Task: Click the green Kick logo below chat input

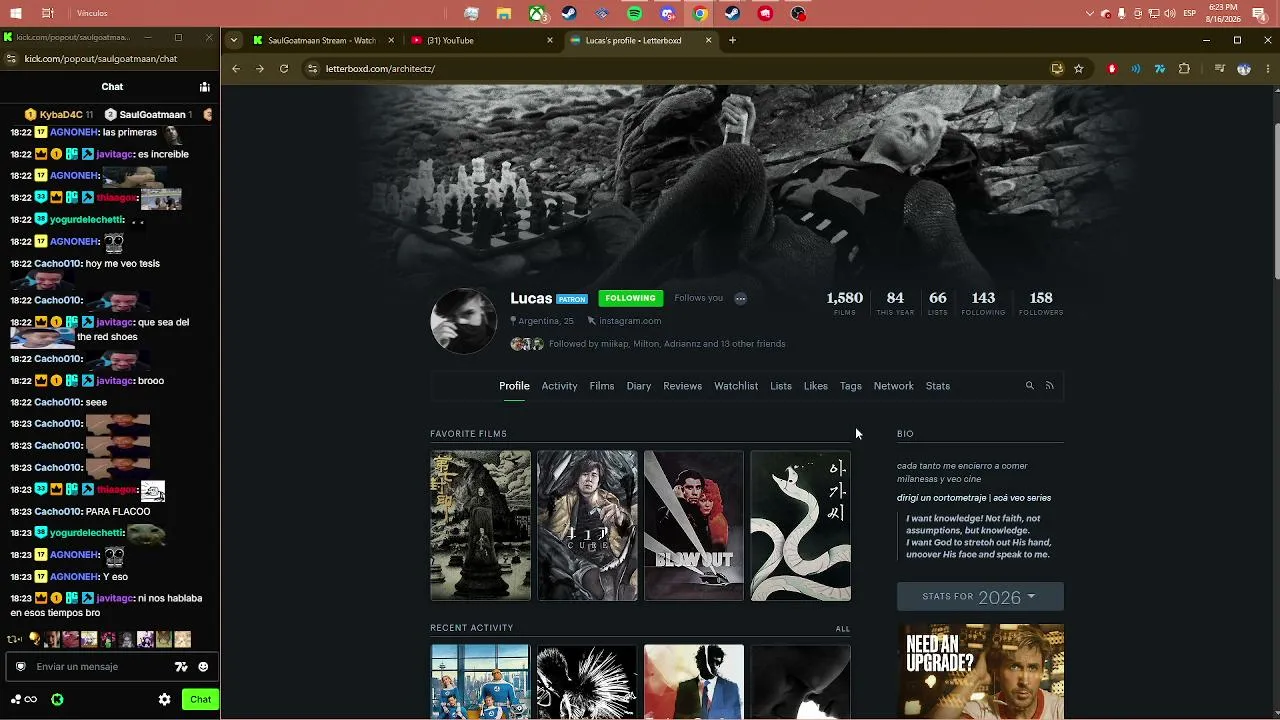Action: pyautogui.click(x=57, y=700)
